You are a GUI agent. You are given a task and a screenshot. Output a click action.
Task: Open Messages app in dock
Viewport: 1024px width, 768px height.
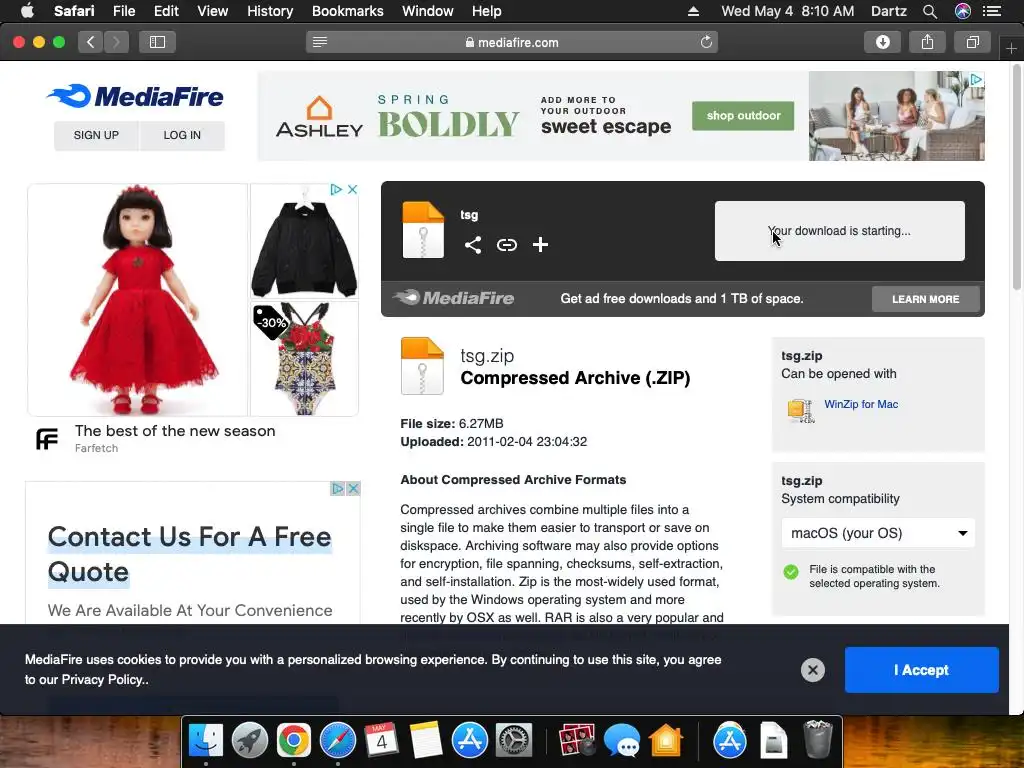click(x=621, y=741)
